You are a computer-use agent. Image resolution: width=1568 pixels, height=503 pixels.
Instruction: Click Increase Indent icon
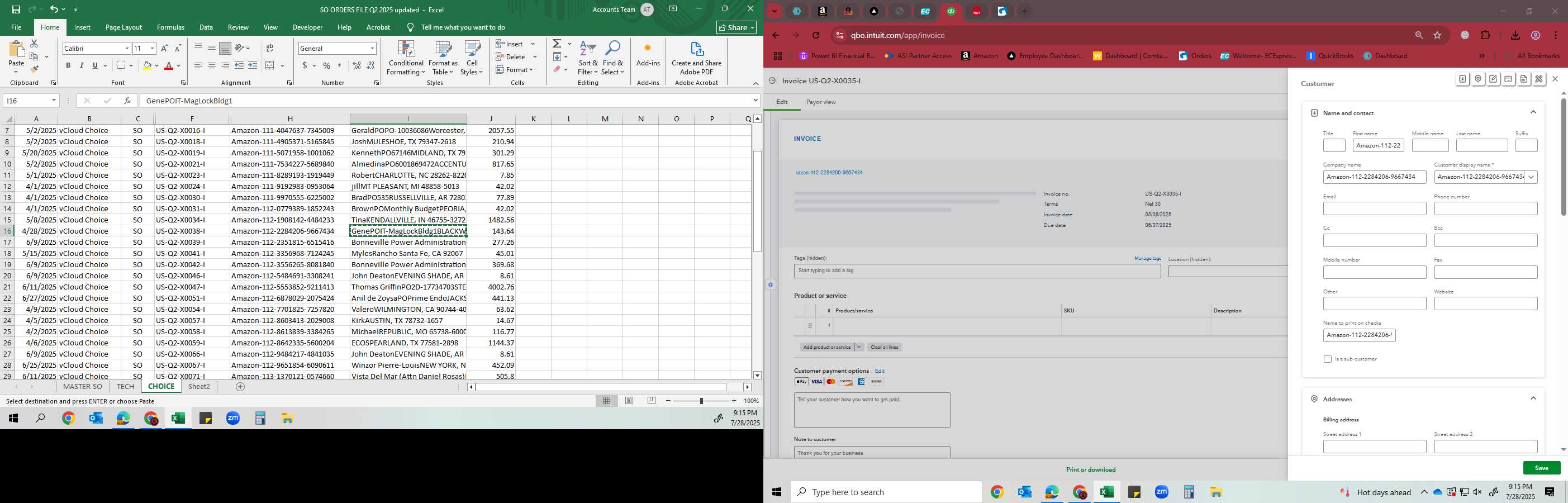pyautogui.click(x=253, y=66)
